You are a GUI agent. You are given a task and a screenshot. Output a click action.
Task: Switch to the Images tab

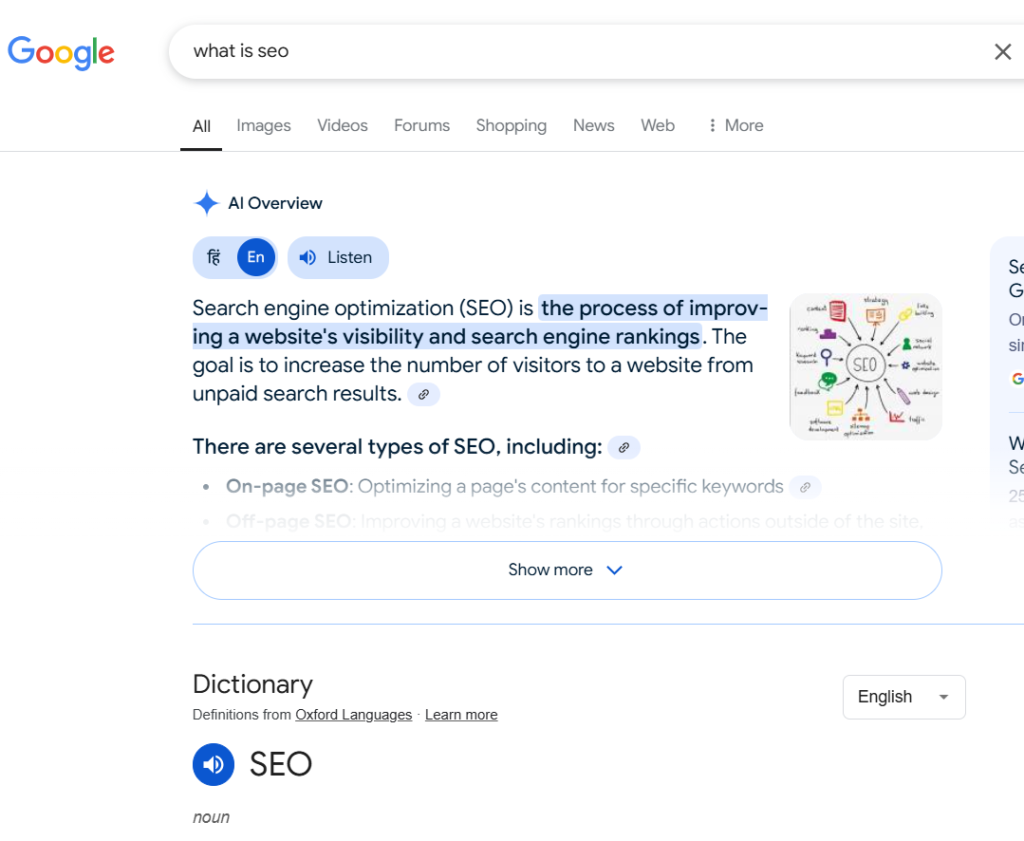263,125
